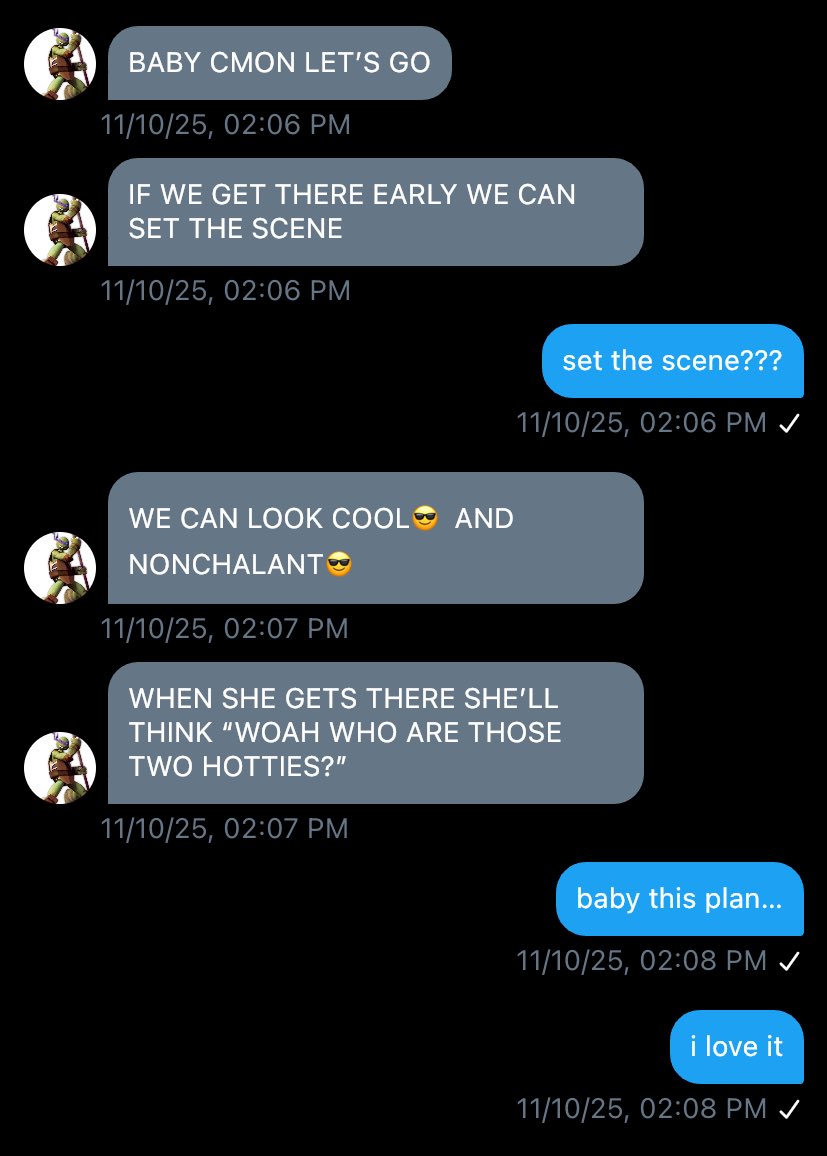Screen dimensions: 827x1156
Task: Select the "WE CAN LOOK COOL" message bubble
Action: [376, 538]
